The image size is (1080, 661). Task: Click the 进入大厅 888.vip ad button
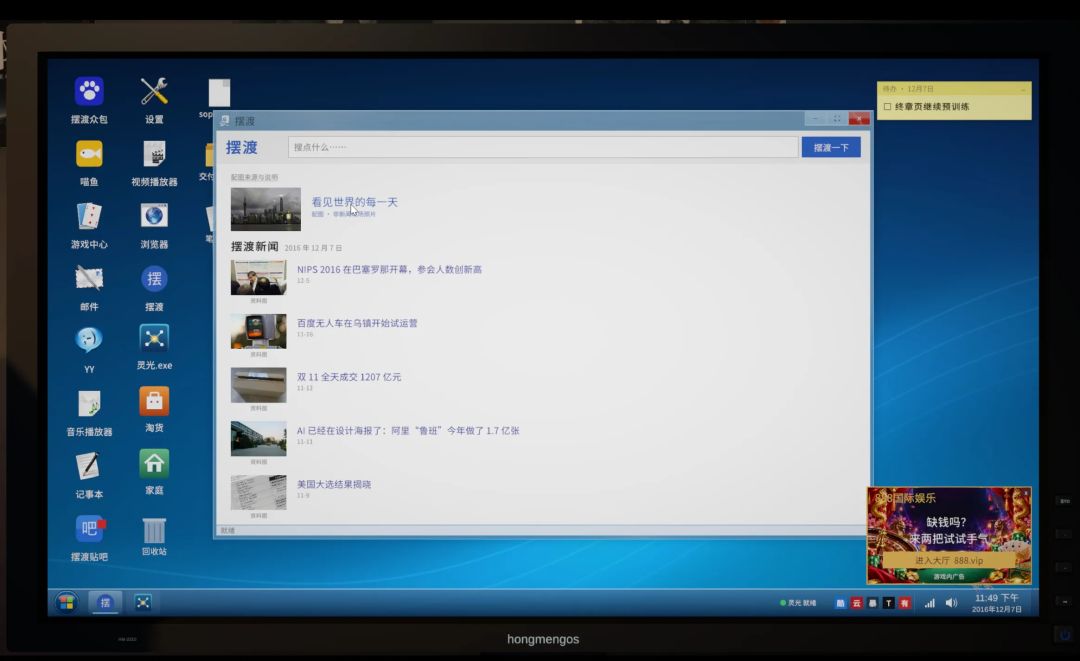pos(948,560)
